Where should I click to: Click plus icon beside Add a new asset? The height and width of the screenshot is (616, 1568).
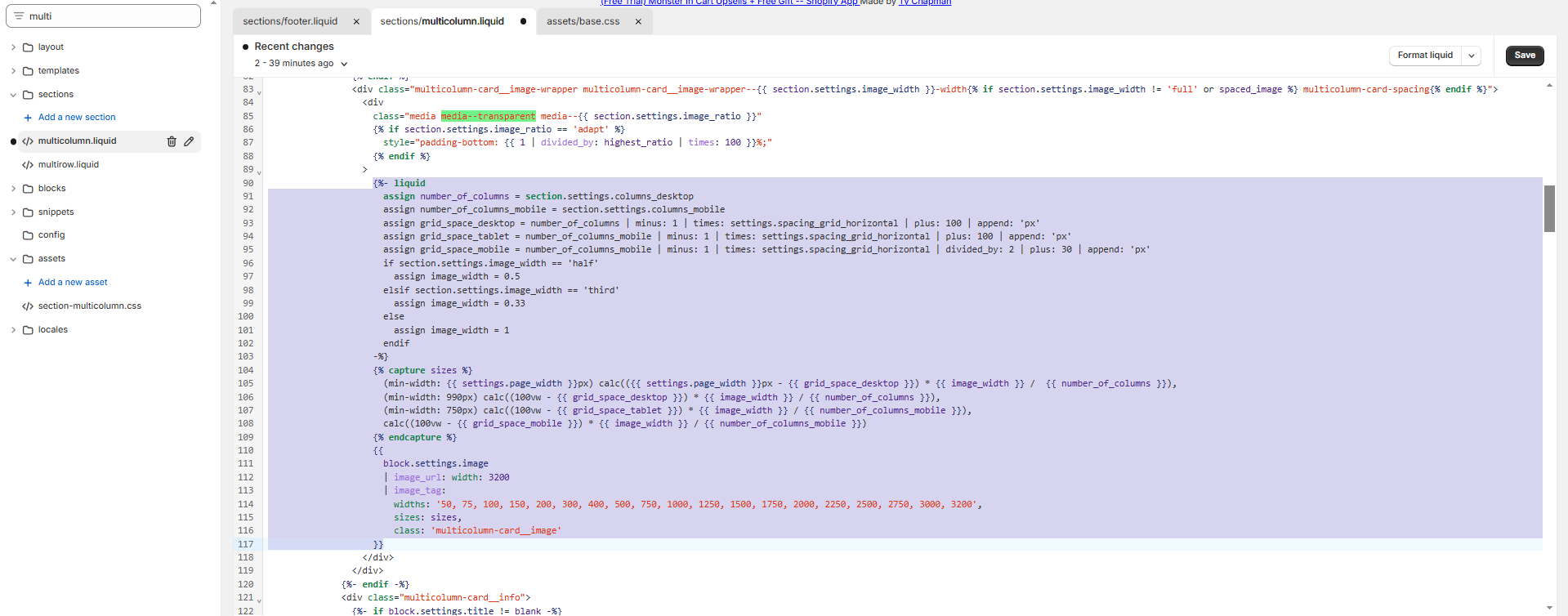[28, 283]
